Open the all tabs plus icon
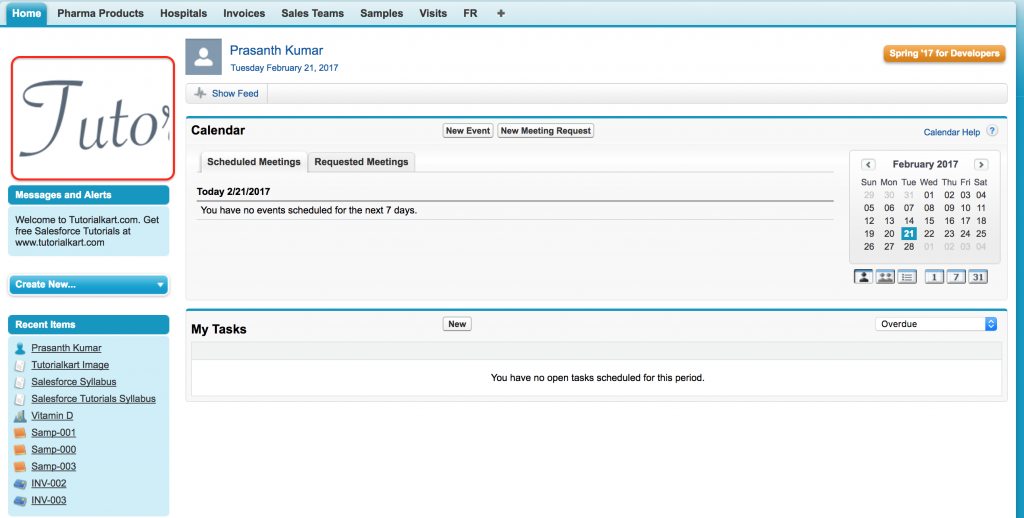This screenshot has height=518, width=1024. [x=501, y=13]
